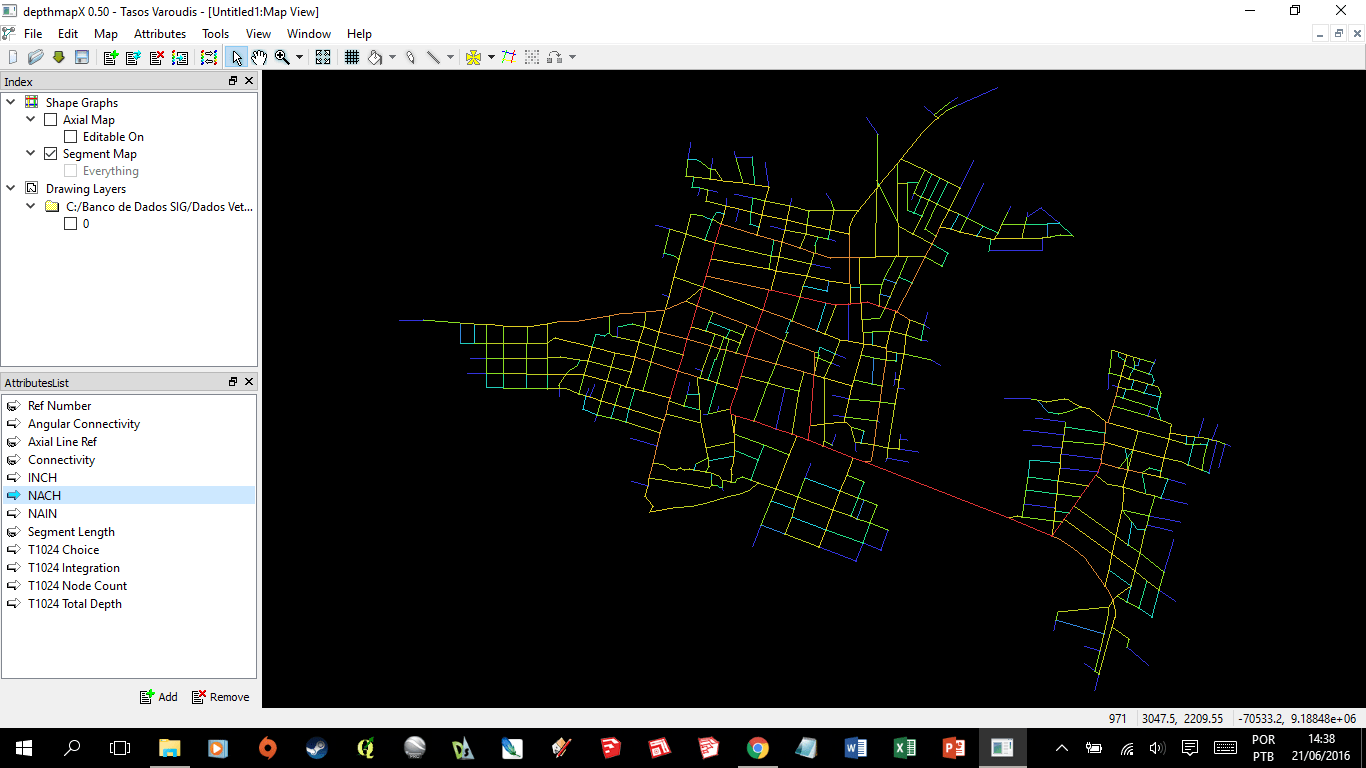Collapse the Shape Graphs tree node
Screen dimensions: 1366x768
[12, 102]
